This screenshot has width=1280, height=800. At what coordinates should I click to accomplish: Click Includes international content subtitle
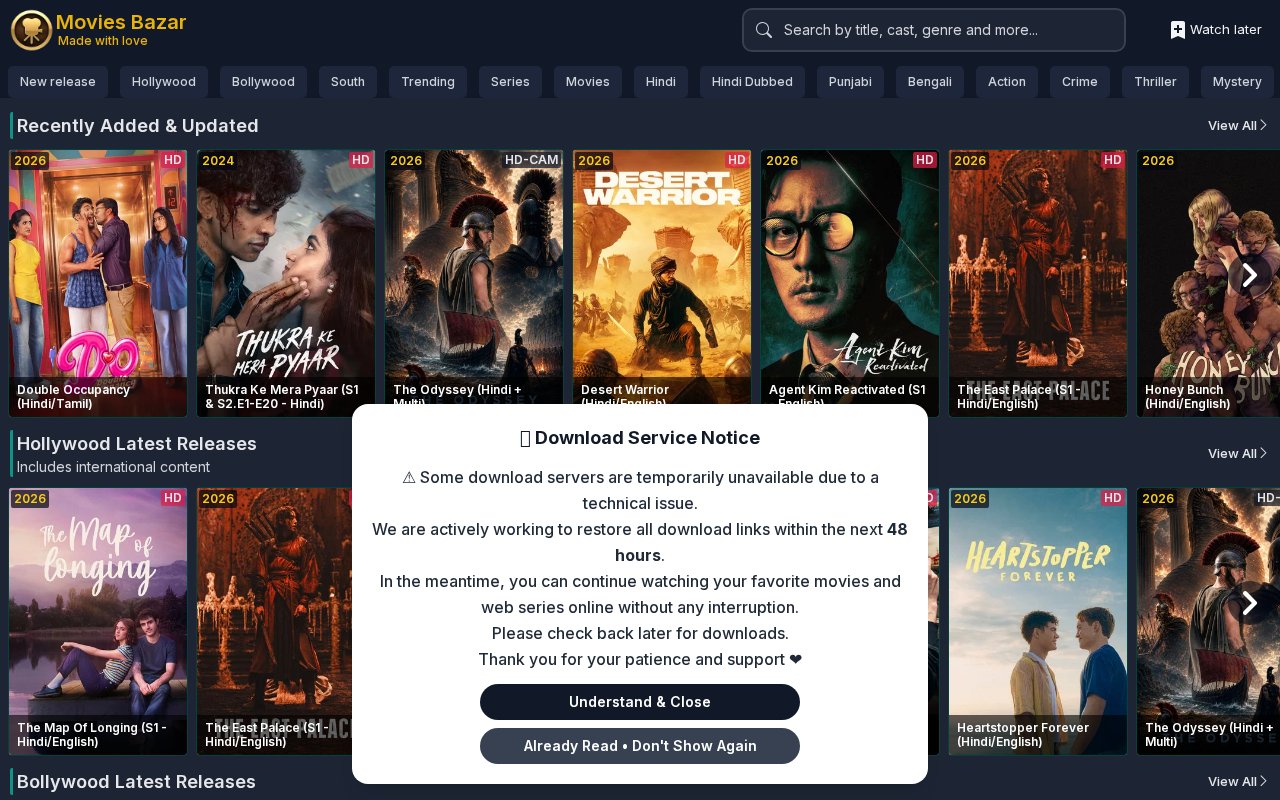point(113,467)
